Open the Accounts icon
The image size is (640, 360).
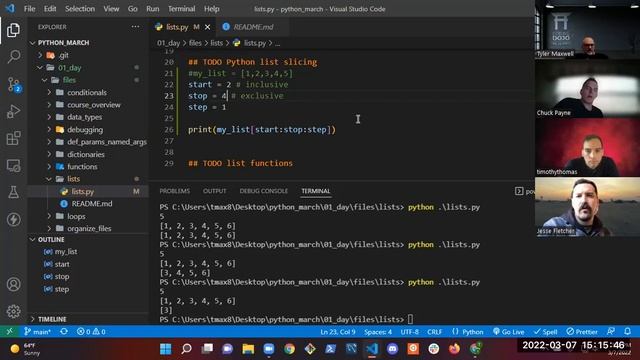[13, 284]
